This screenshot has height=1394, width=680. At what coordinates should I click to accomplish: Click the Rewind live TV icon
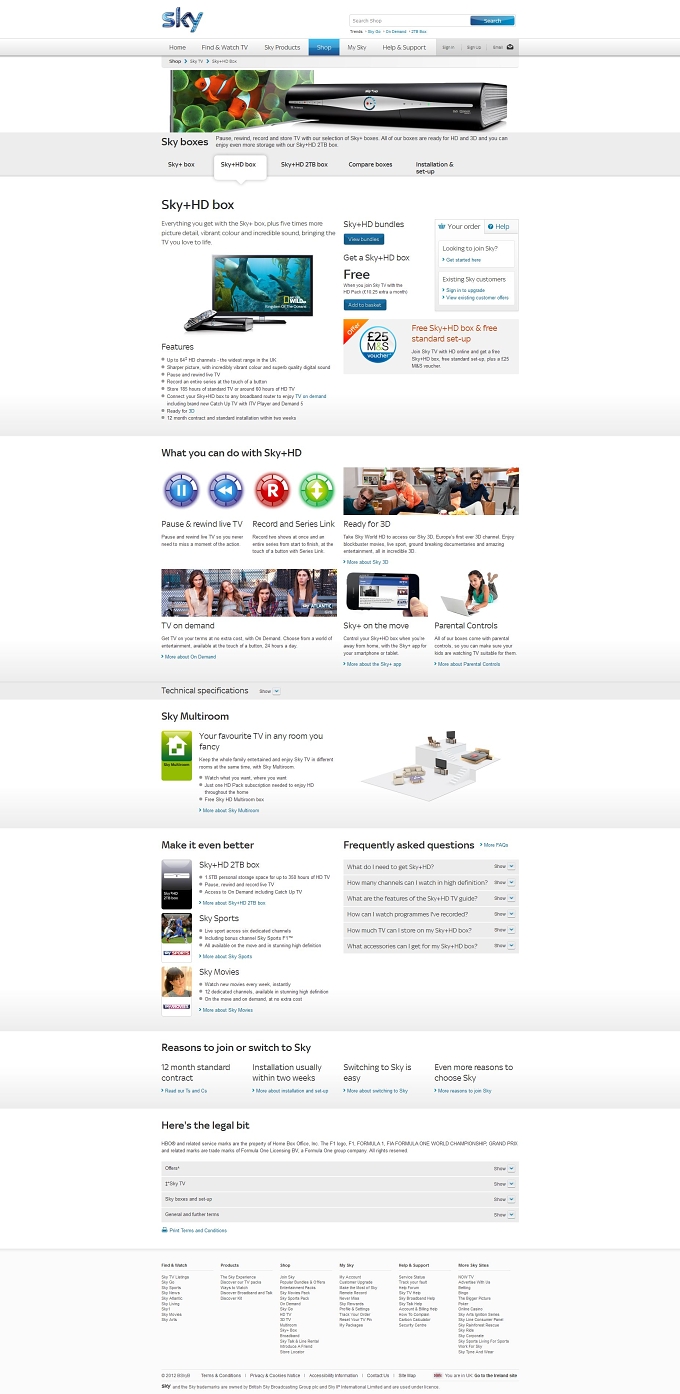tap(226, 491)
